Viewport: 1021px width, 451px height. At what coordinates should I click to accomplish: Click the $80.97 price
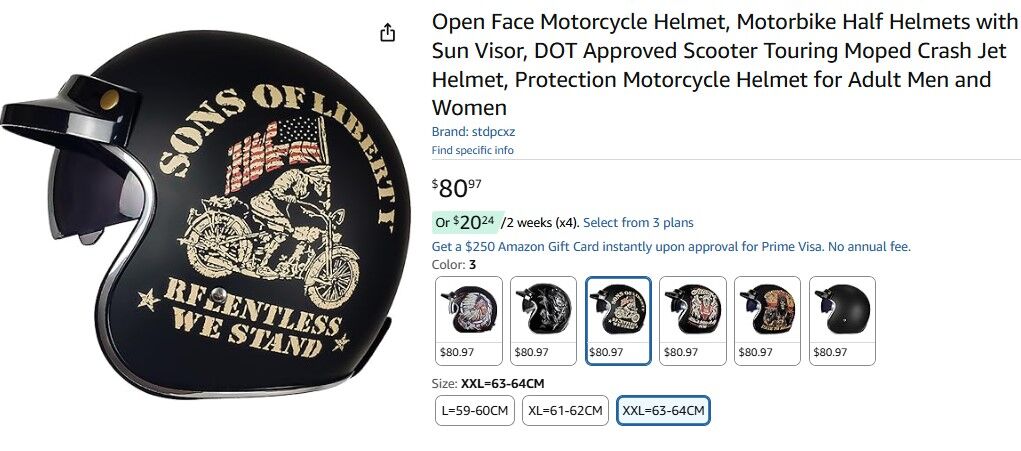(456, 188)
